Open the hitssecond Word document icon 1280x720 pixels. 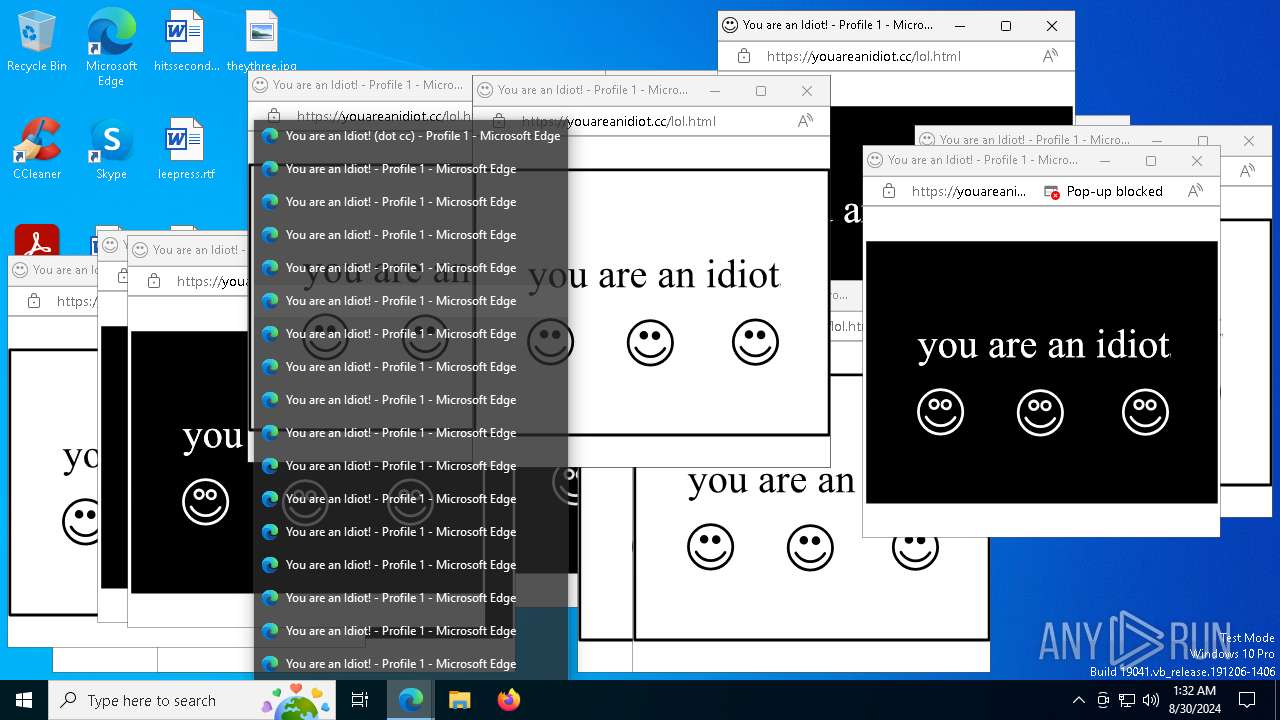click(x=185, y=41)
